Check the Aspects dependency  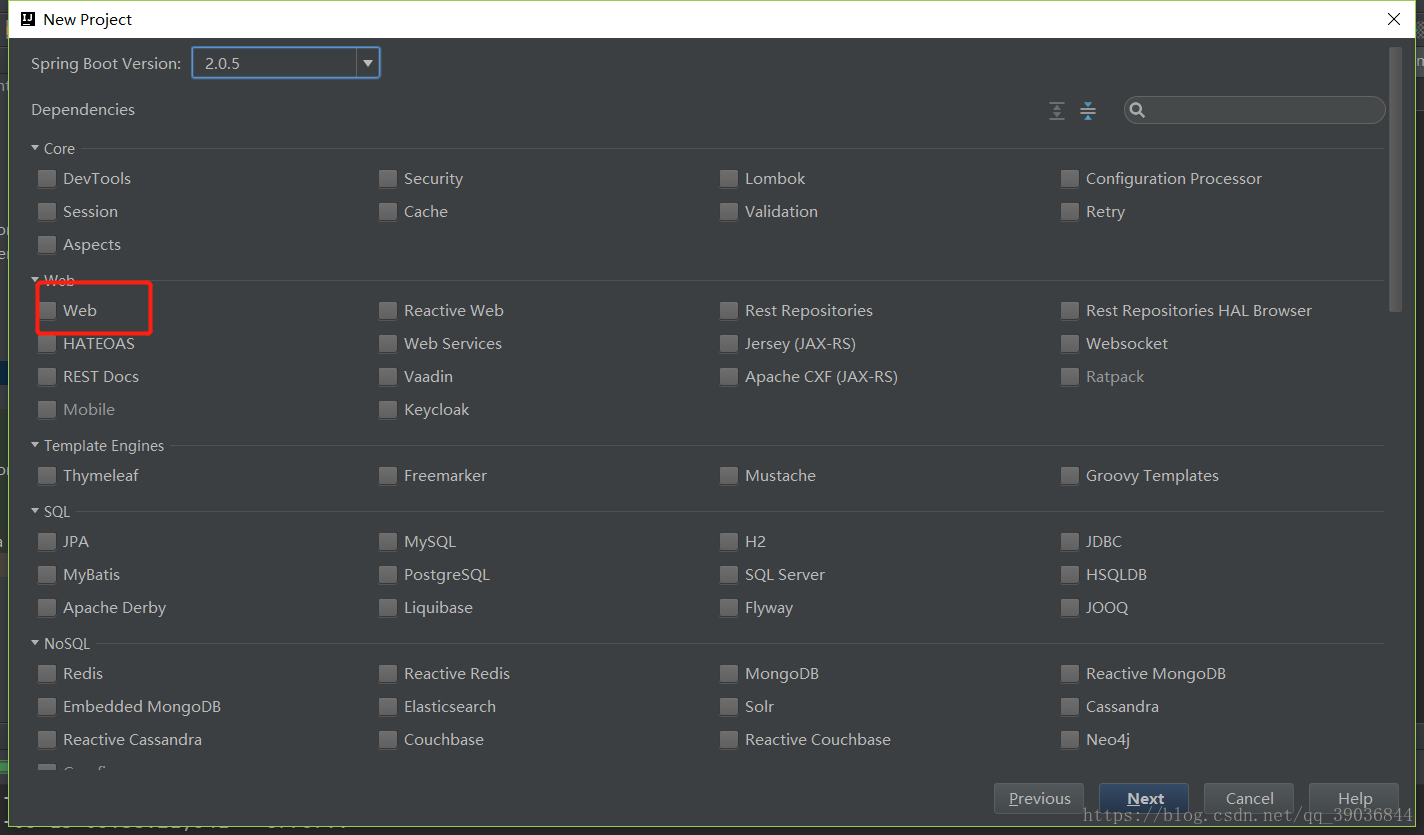click(47, 245)
